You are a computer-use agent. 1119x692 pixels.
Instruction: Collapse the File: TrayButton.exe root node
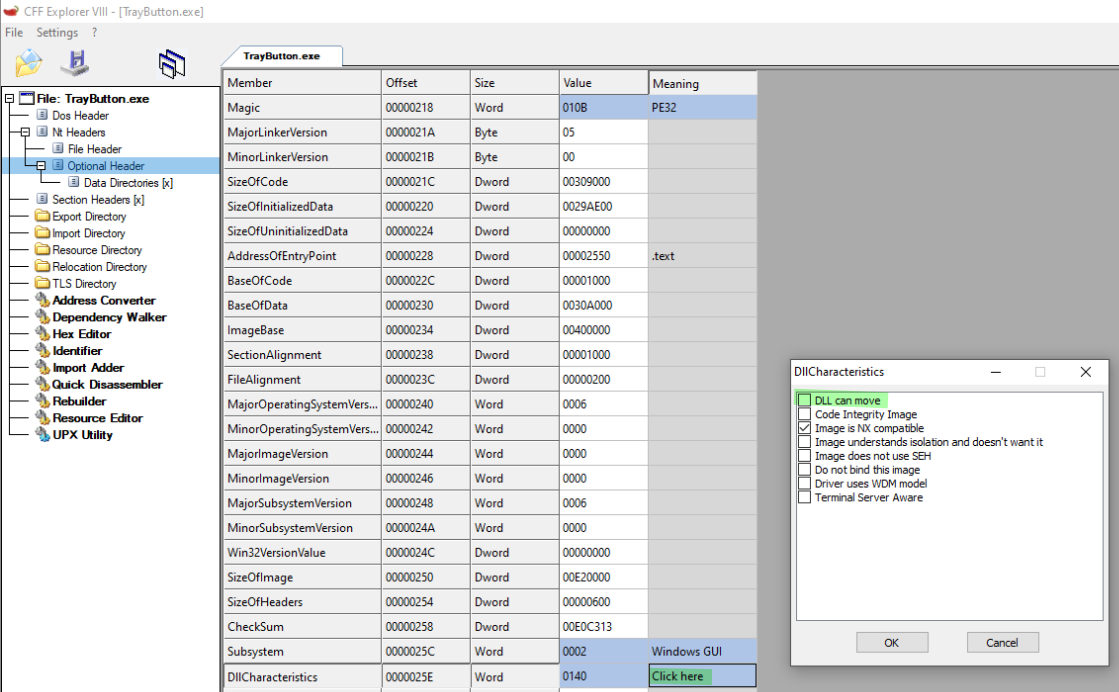coord(9,98)
